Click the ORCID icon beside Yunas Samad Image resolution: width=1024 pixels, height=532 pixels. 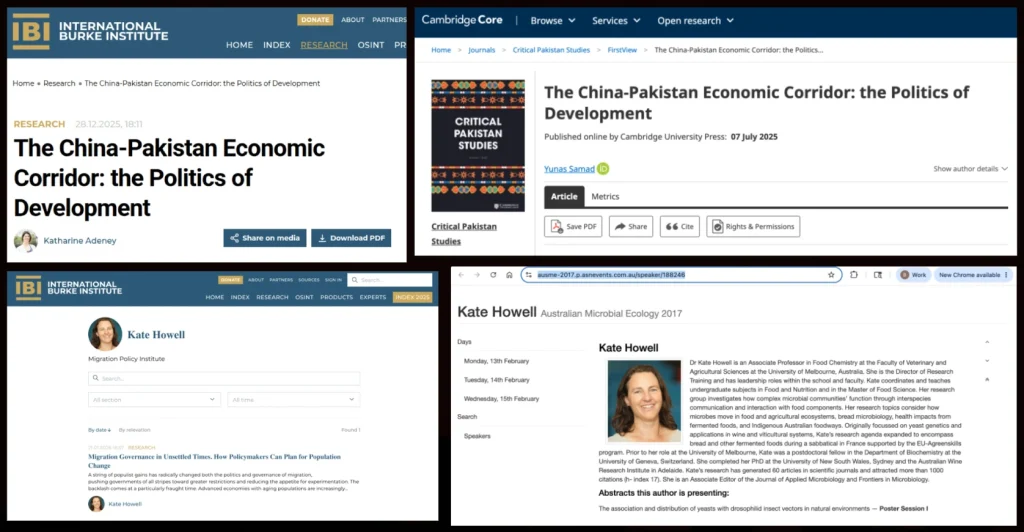603,168
